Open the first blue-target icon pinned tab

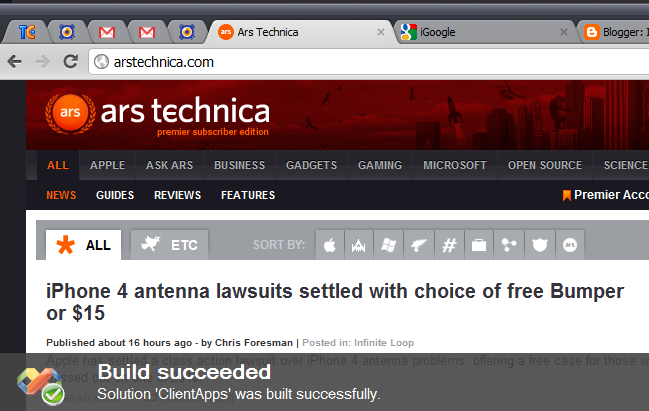coord(67,32)
